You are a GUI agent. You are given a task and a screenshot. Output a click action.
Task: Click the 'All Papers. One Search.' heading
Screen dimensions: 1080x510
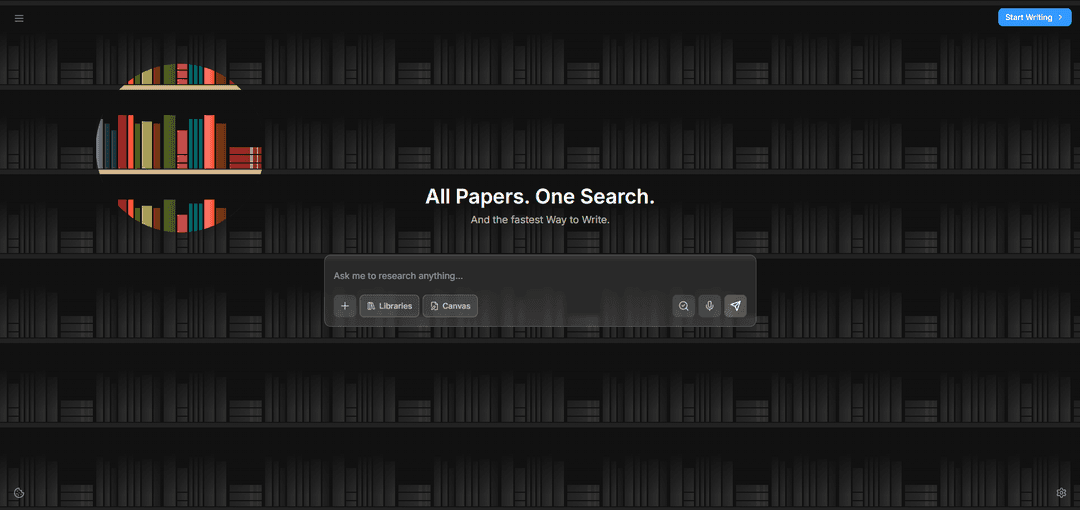540,197
